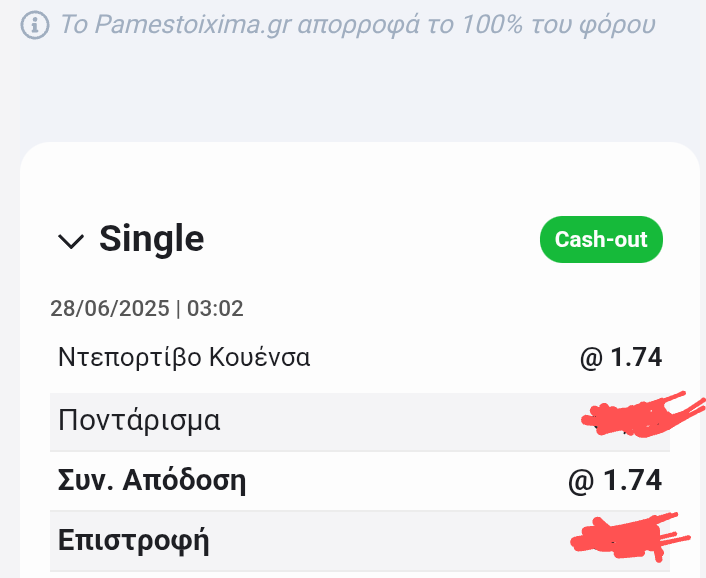Click the @ symbol beside Συν. Απόδοση odds
Viewport: 706px width, 578px height.
point(581,481)
